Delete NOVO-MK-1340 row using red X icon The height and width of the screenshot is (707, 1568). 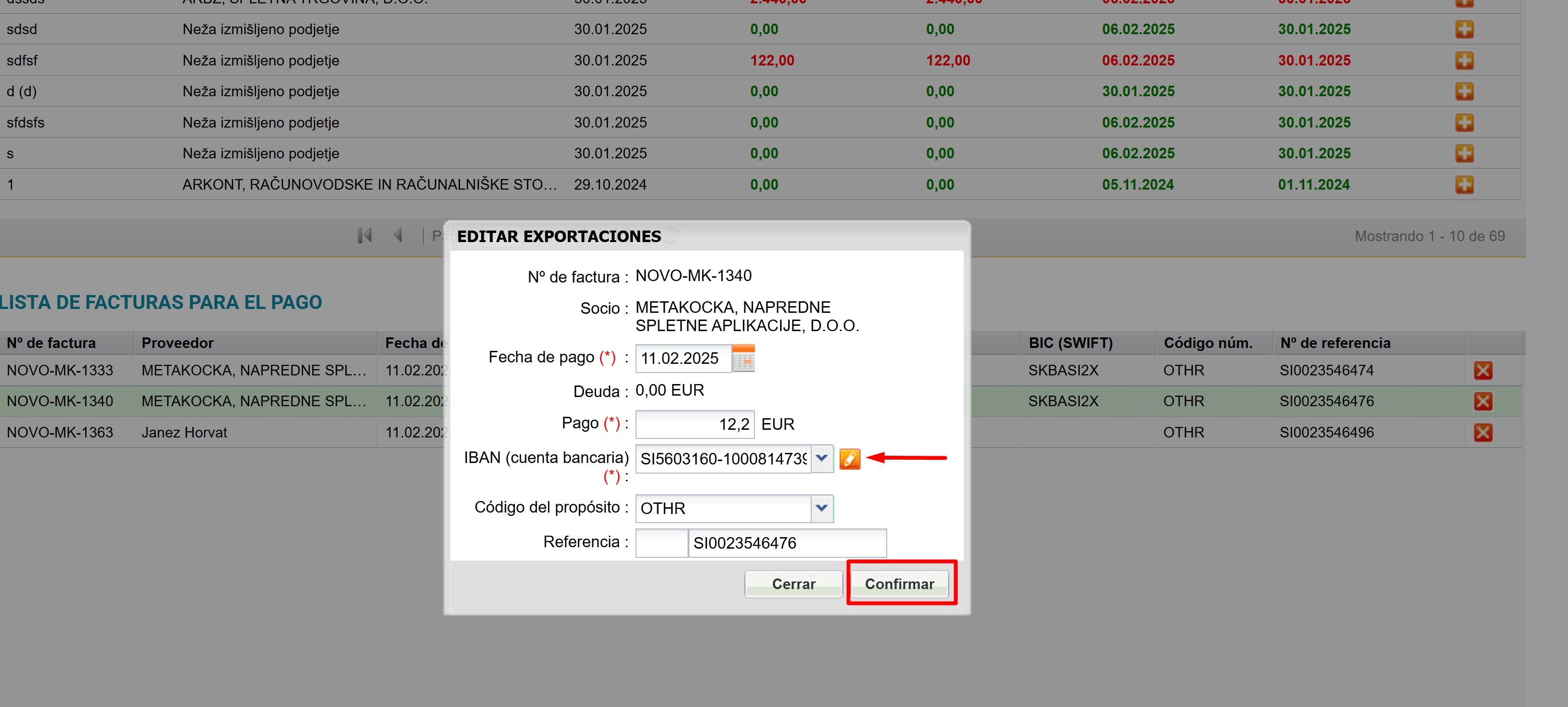1483,401
